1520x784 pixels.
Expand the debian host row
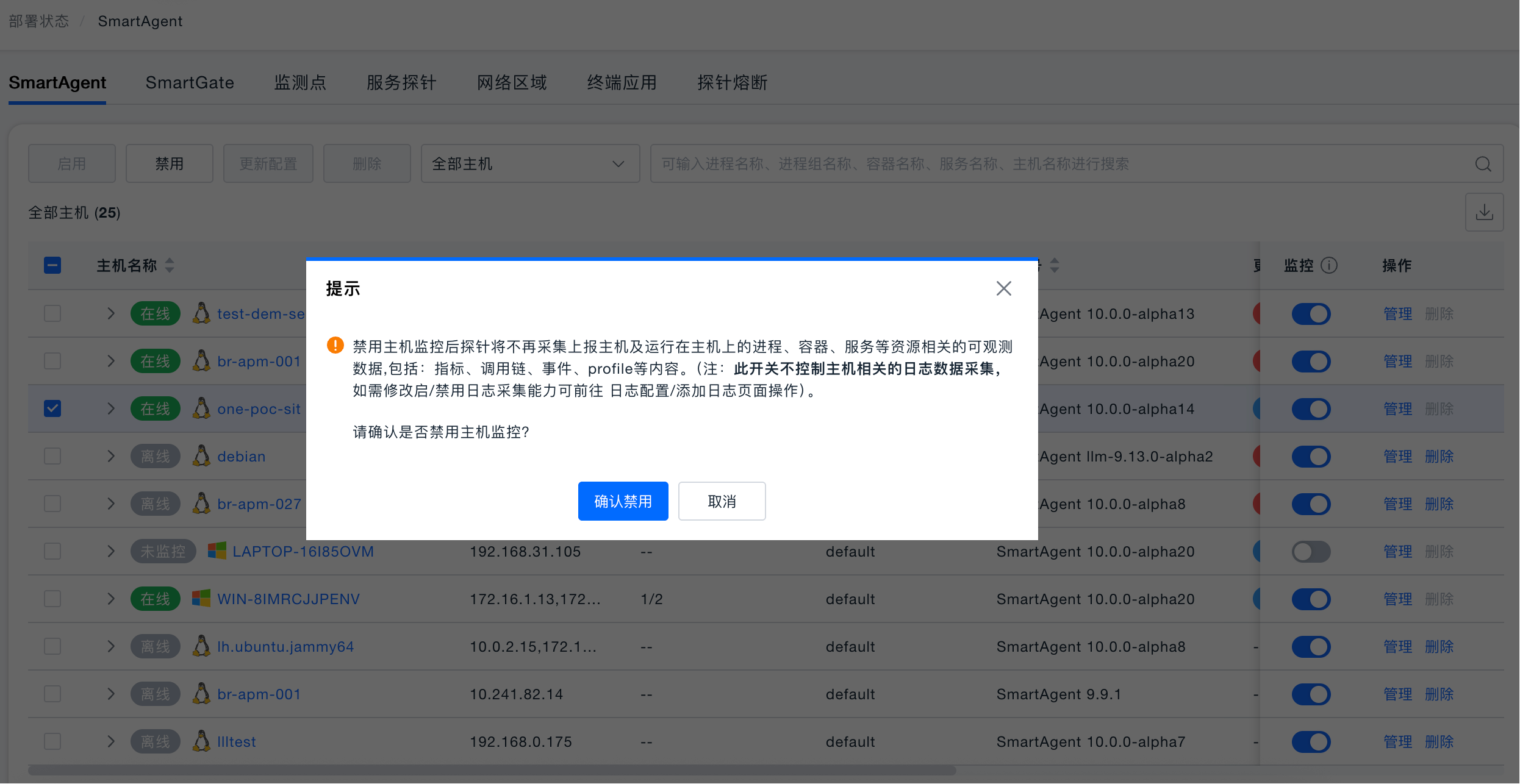(110, 456)
